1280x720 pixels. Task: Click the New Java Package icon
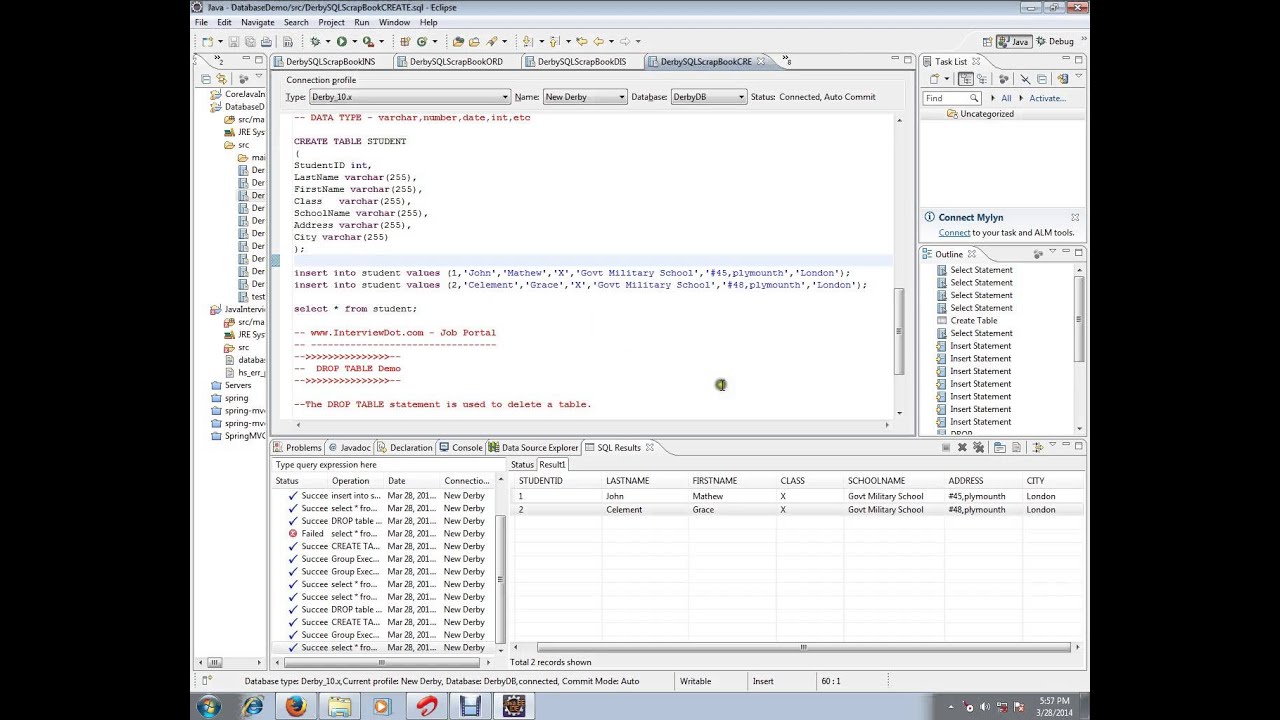405,42
